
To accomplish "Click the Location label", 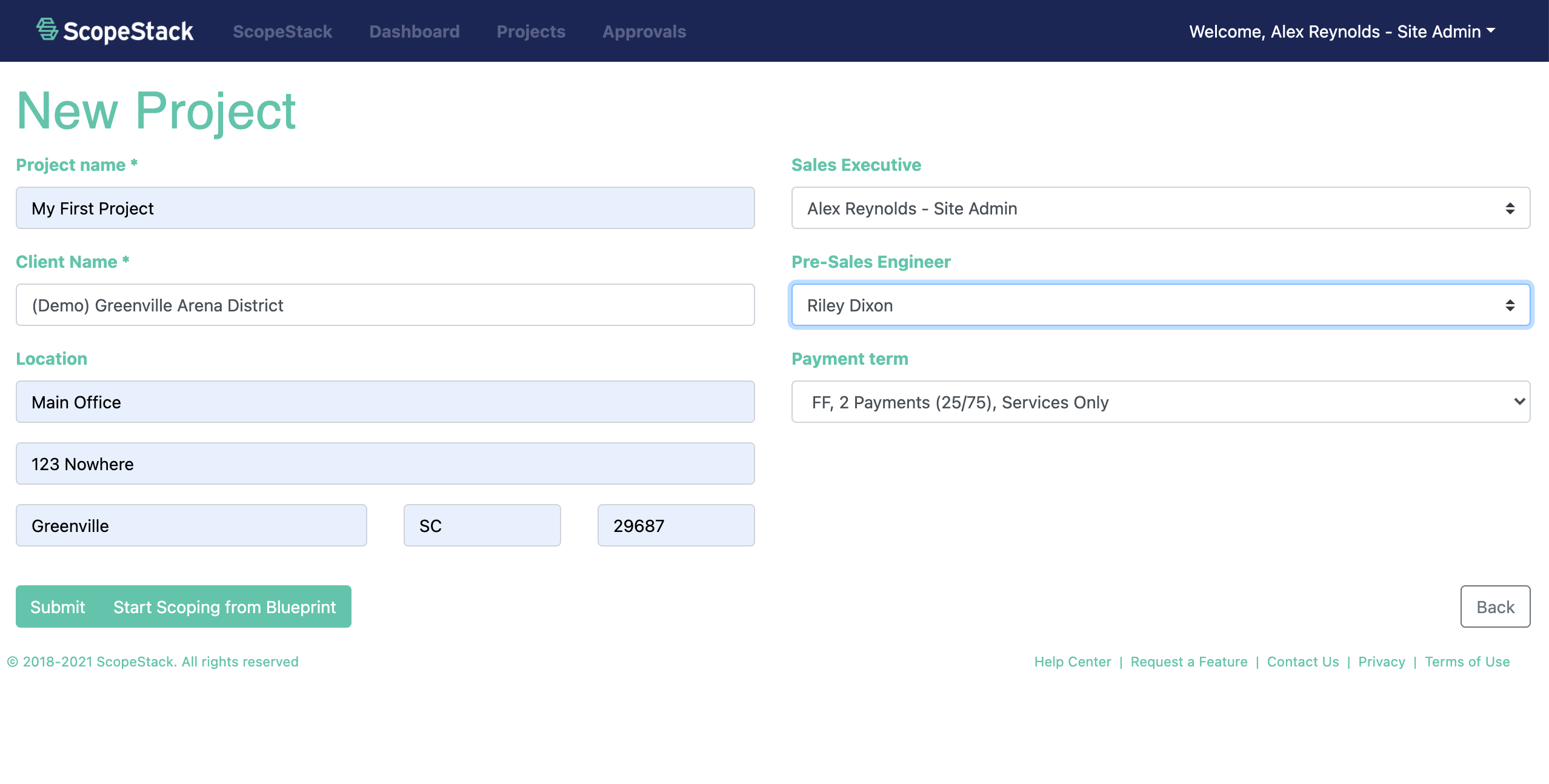I will (x=52, y=359).
